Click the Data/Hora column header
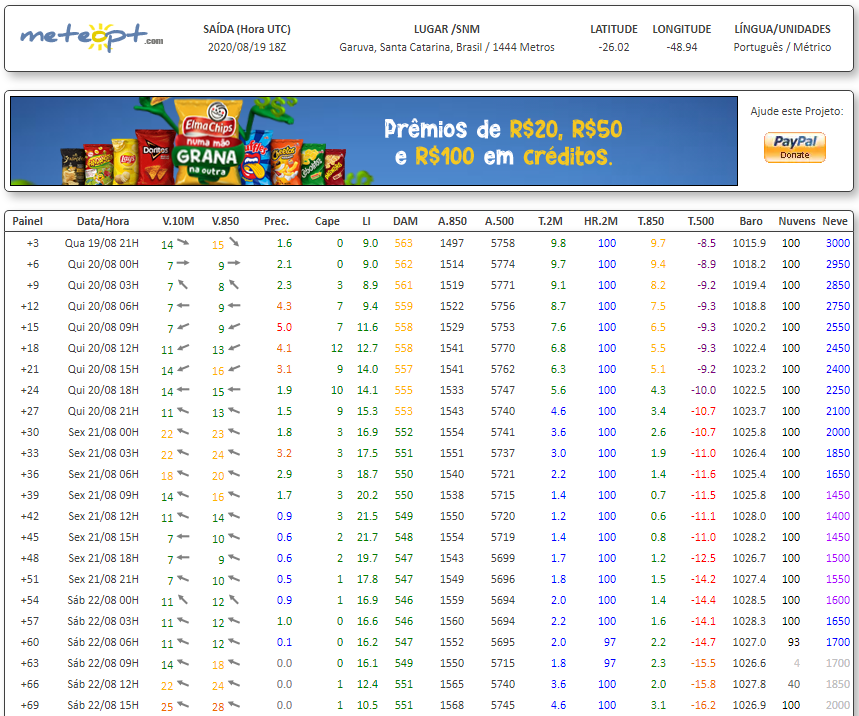 click(x=103, y=221)
